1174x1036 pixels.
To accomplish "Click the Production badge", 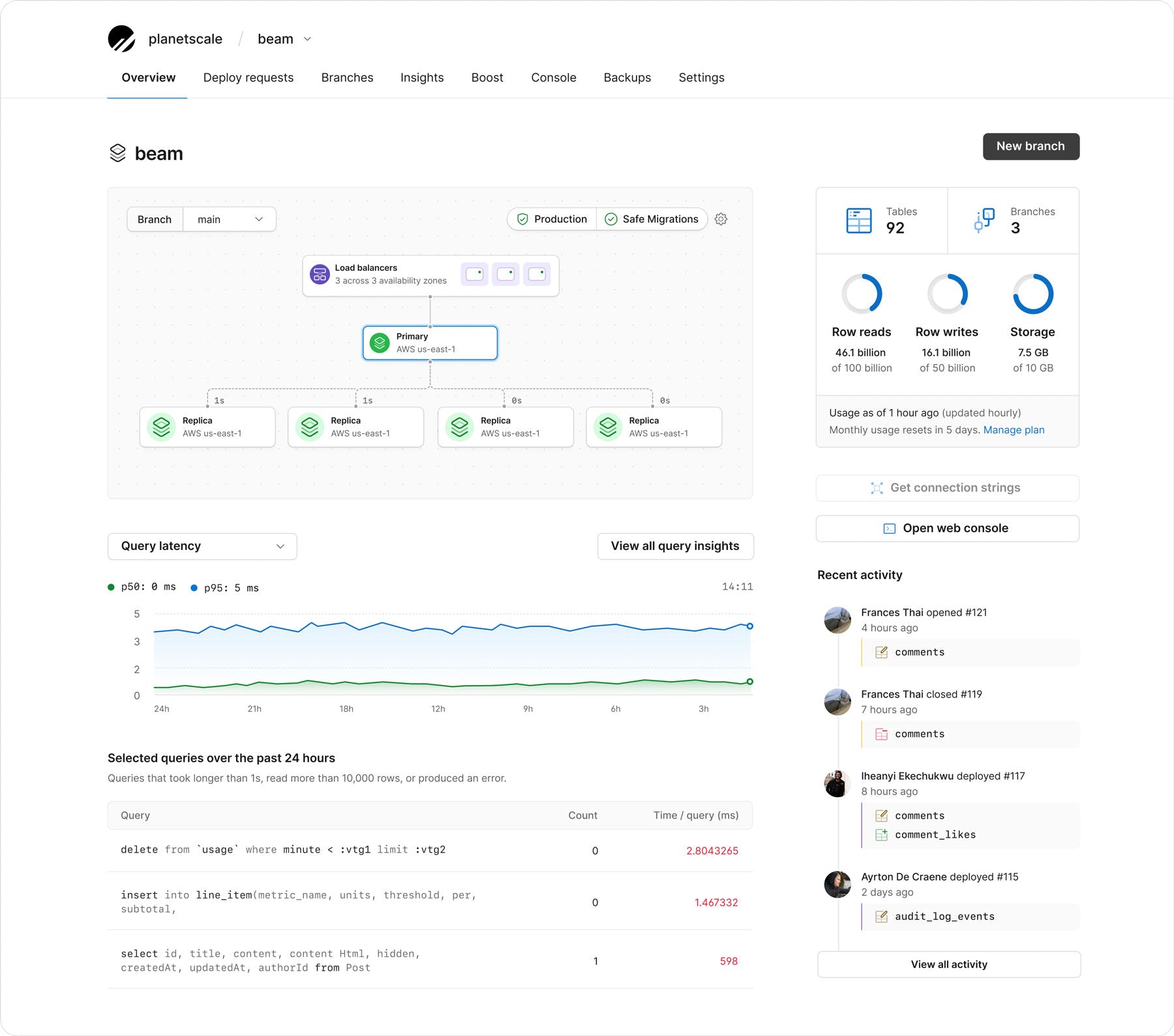I will (x=552, y=219).
